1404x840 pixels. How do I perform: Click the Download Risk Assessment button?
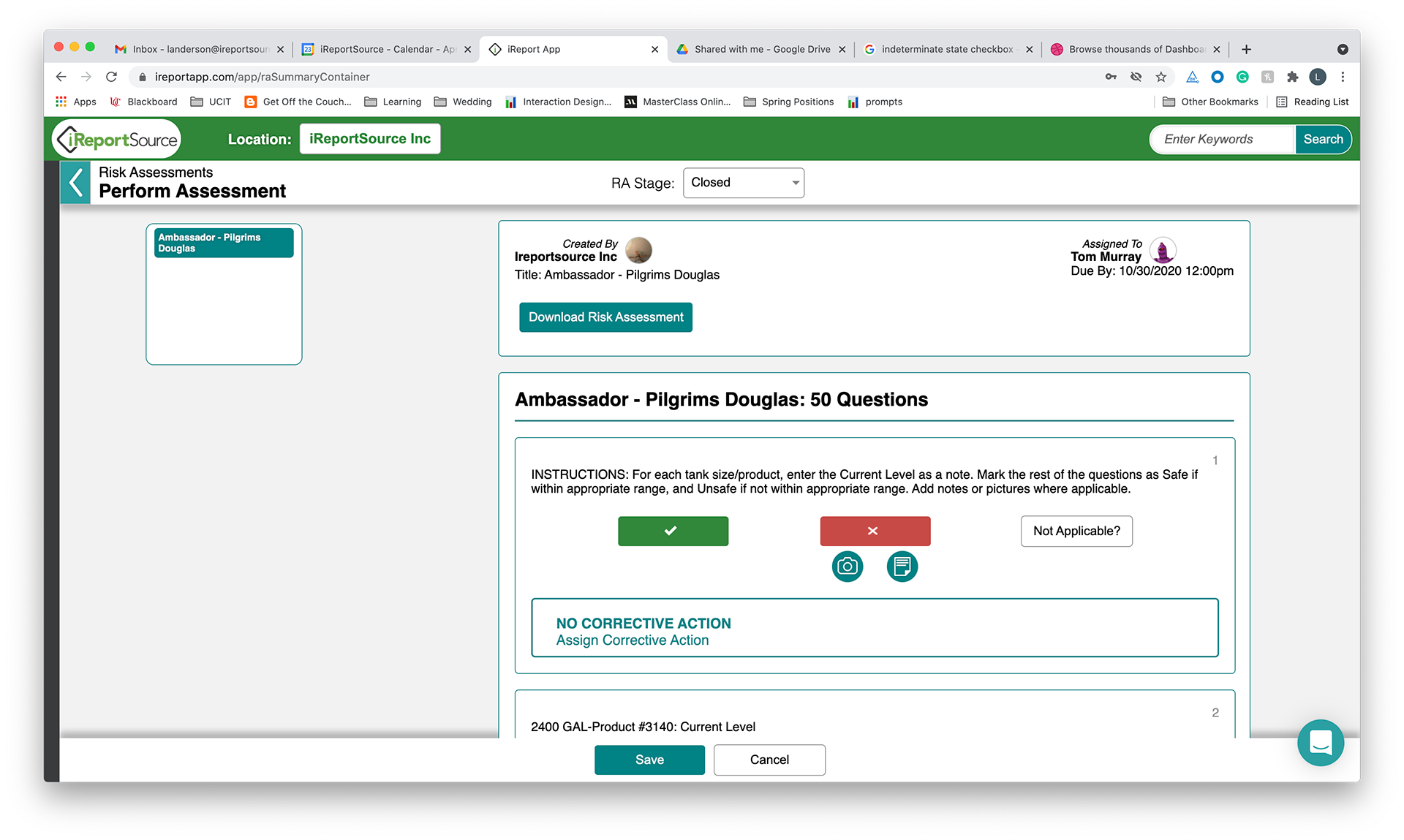coord(605,317)
